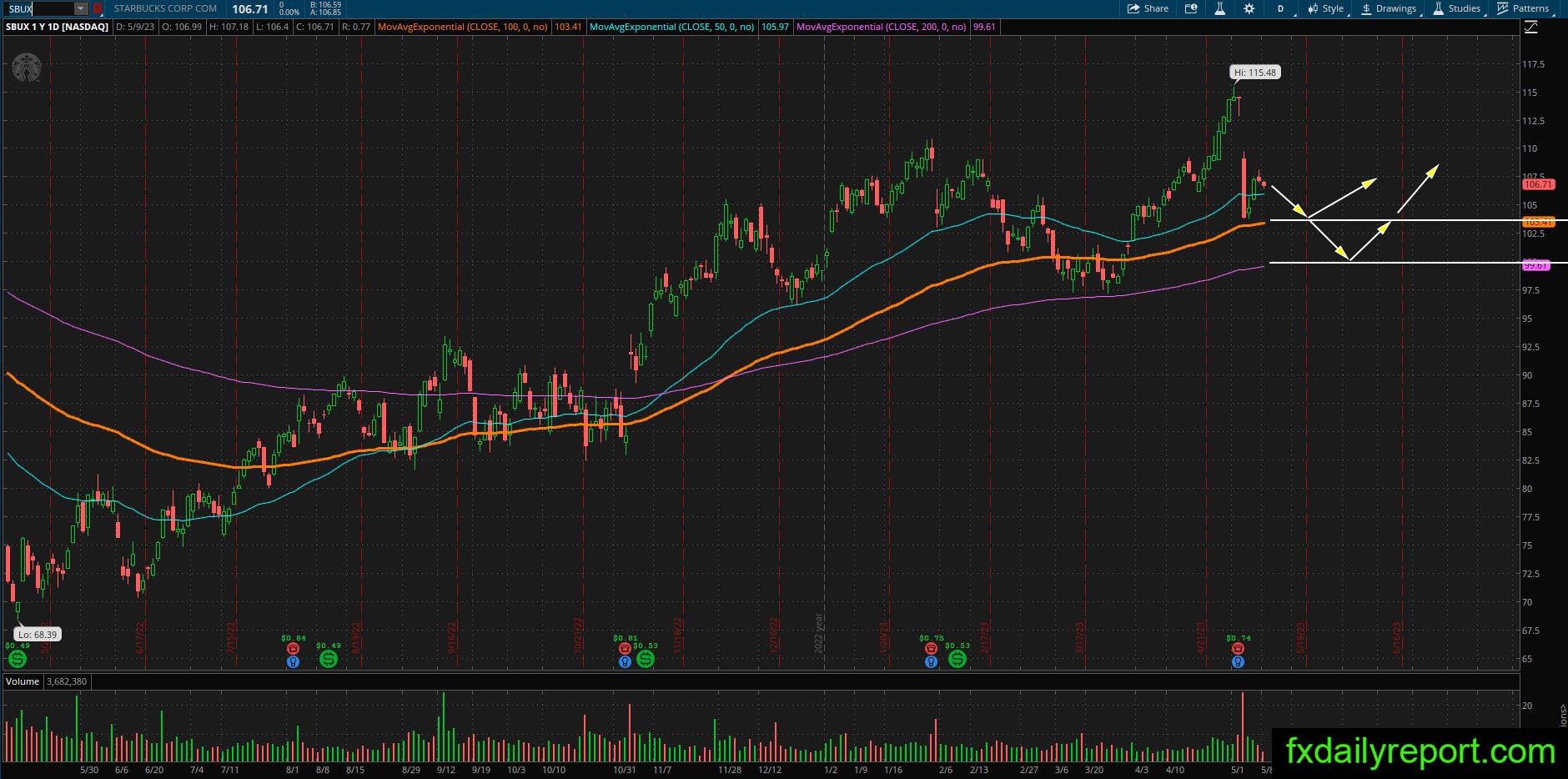Open the Patterns dropdown menu
The width and height of the screenshot is (1568, 779).
click(x=1524, y=8)
